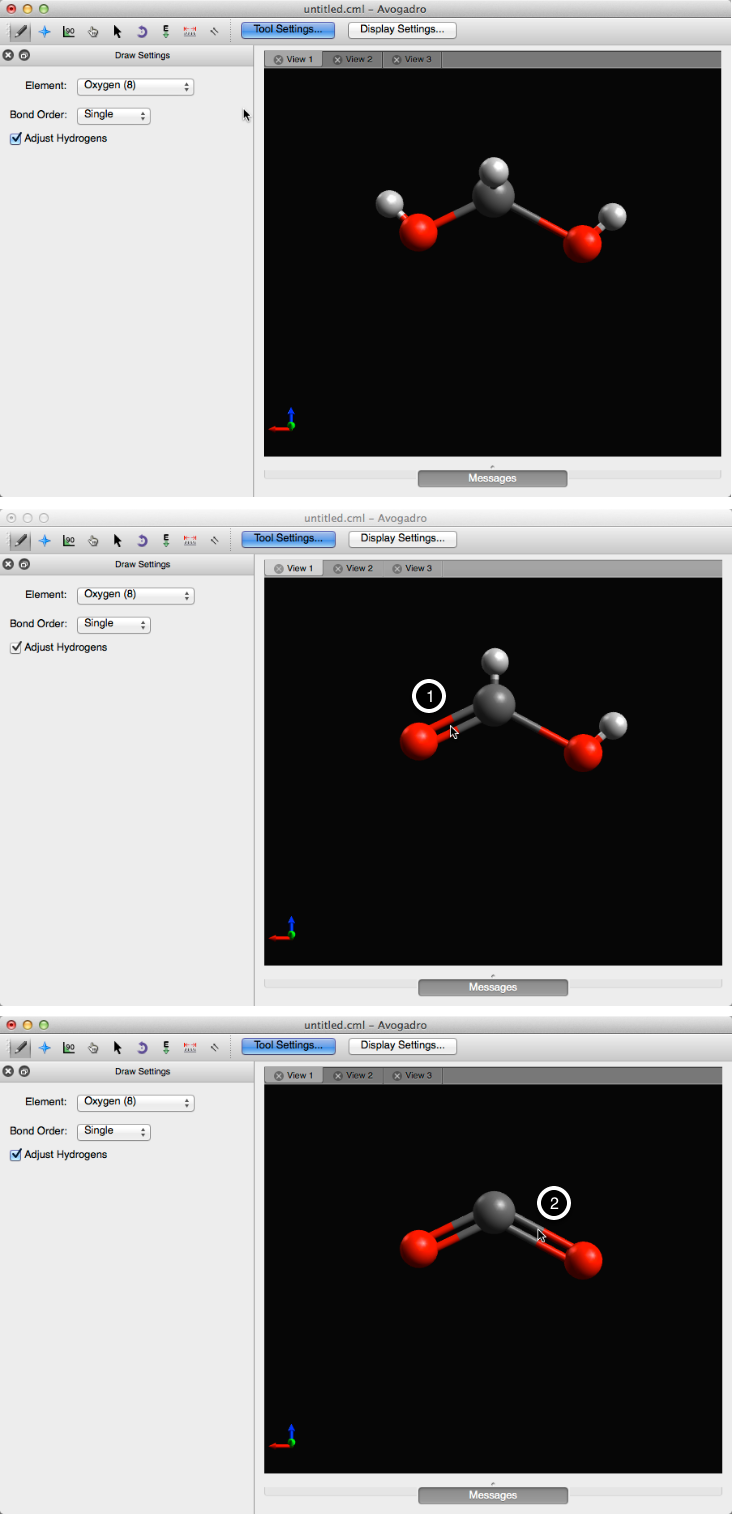Pick Bond Centric Manipulate tool in top window

pyautogui.click(x=69, y=32)
